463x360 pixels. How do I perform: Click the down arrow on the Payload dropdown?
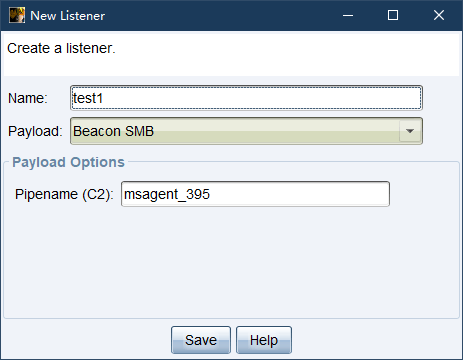tap(410, 131)
